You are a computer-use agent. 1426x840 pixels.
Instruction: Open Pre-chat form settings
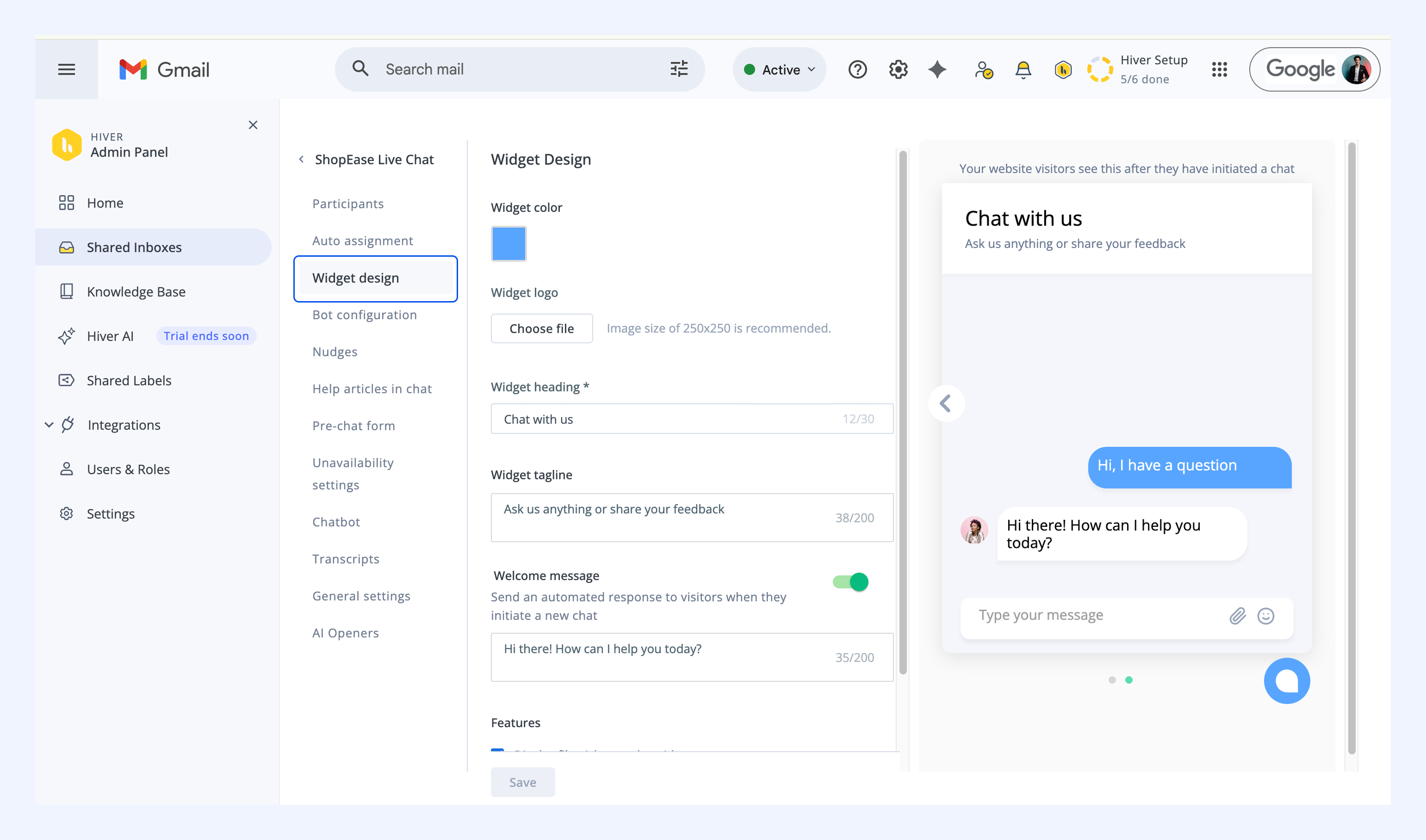[x=353, y=426]
